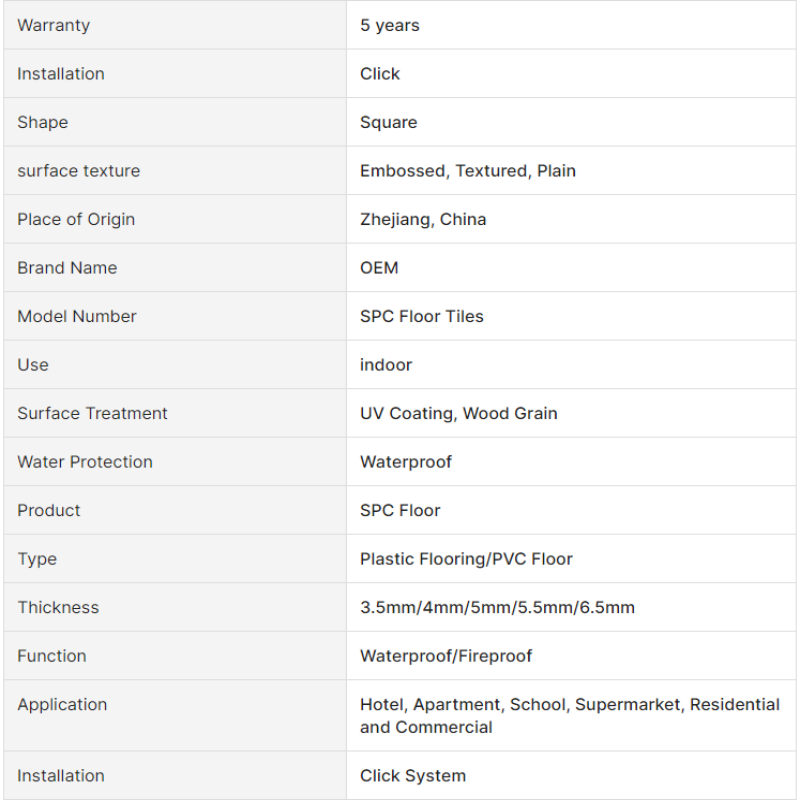The image size is (800, 800).
Task: Select the "Zhejiang, China" value
Action: pyautogui.click(x=423, y=219)
